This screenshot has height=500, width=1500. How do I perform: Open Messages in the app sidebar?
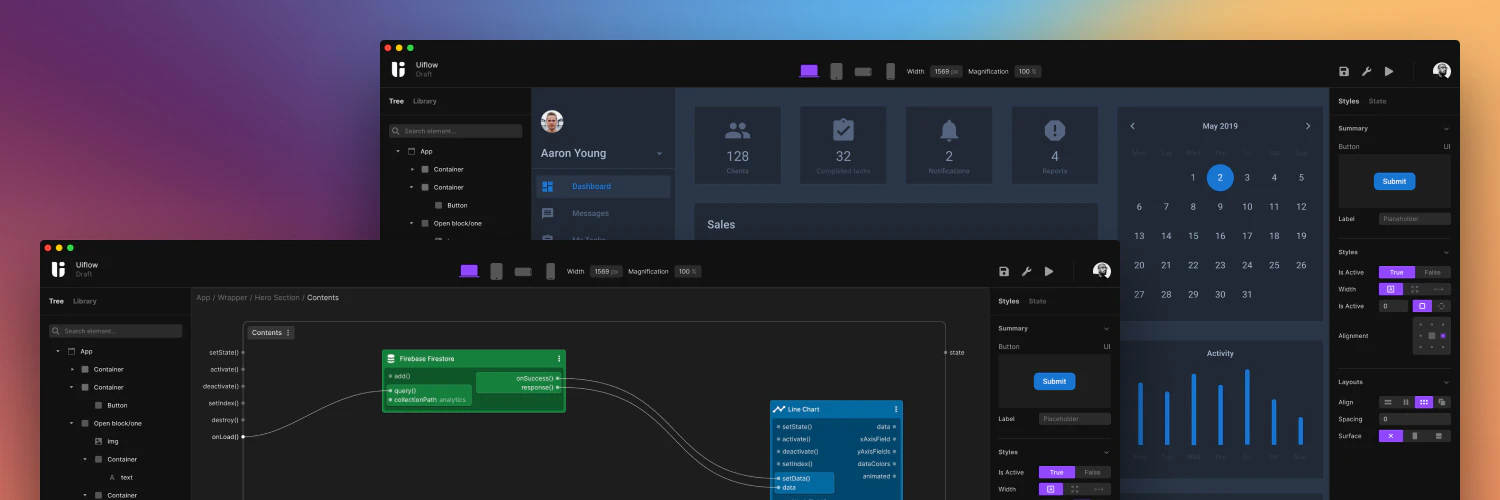click(591, 213)
